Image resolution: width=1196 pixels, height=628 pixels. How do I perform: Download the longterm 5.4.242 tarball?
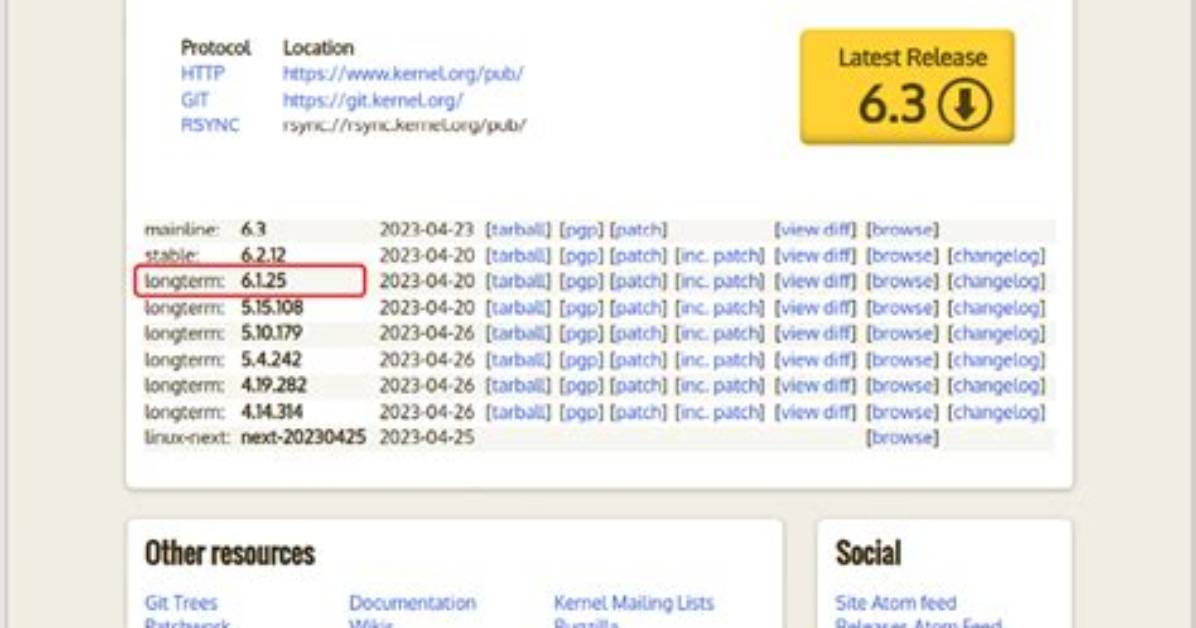click(518, 359)
